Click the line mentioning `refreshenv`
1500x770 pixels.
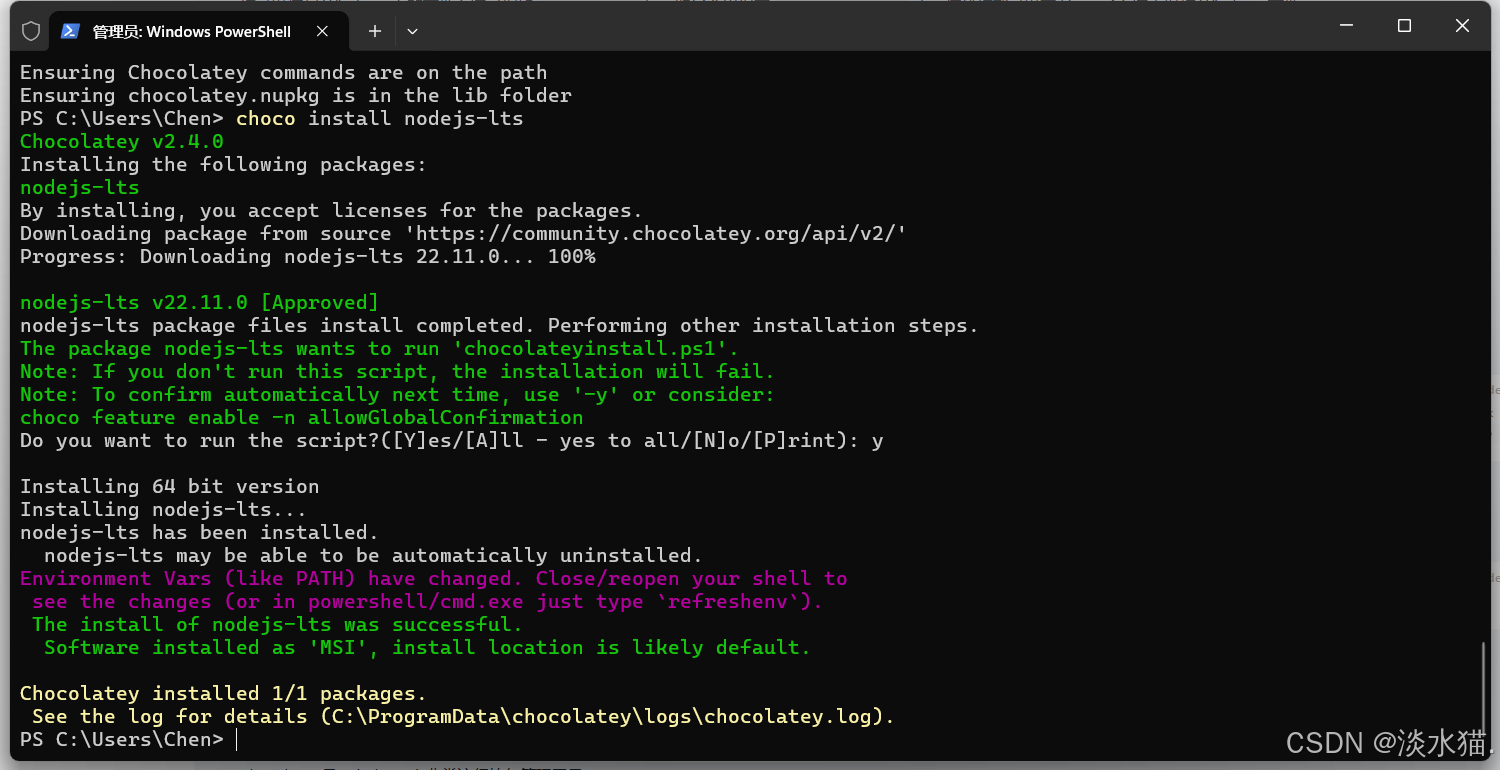427,602
